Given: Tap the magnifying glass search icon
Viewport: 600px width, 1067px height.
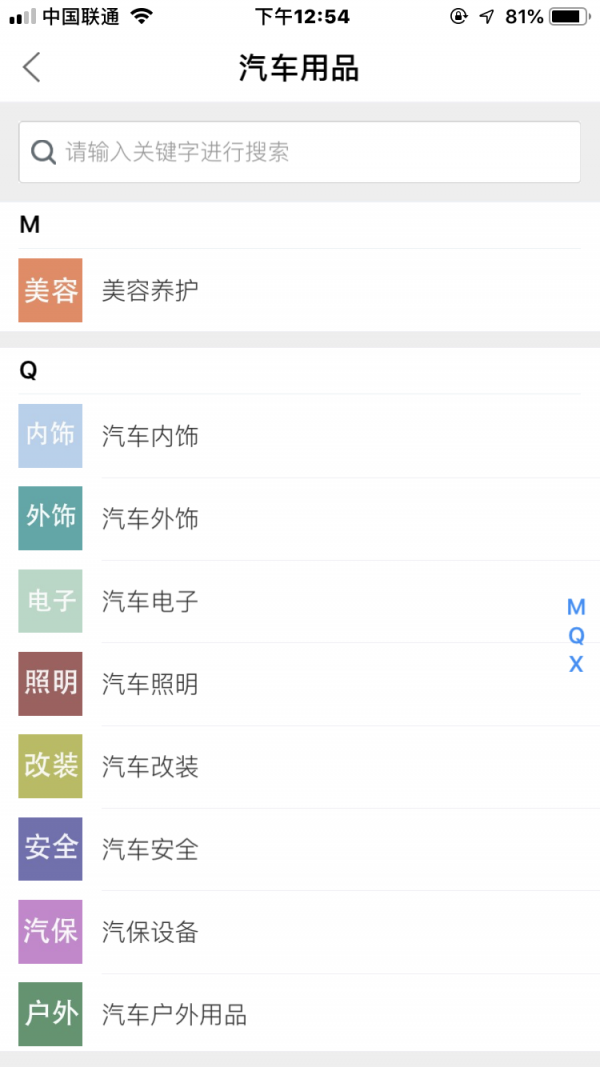Looking at the screenshot, I should click(x=42, y=151).
